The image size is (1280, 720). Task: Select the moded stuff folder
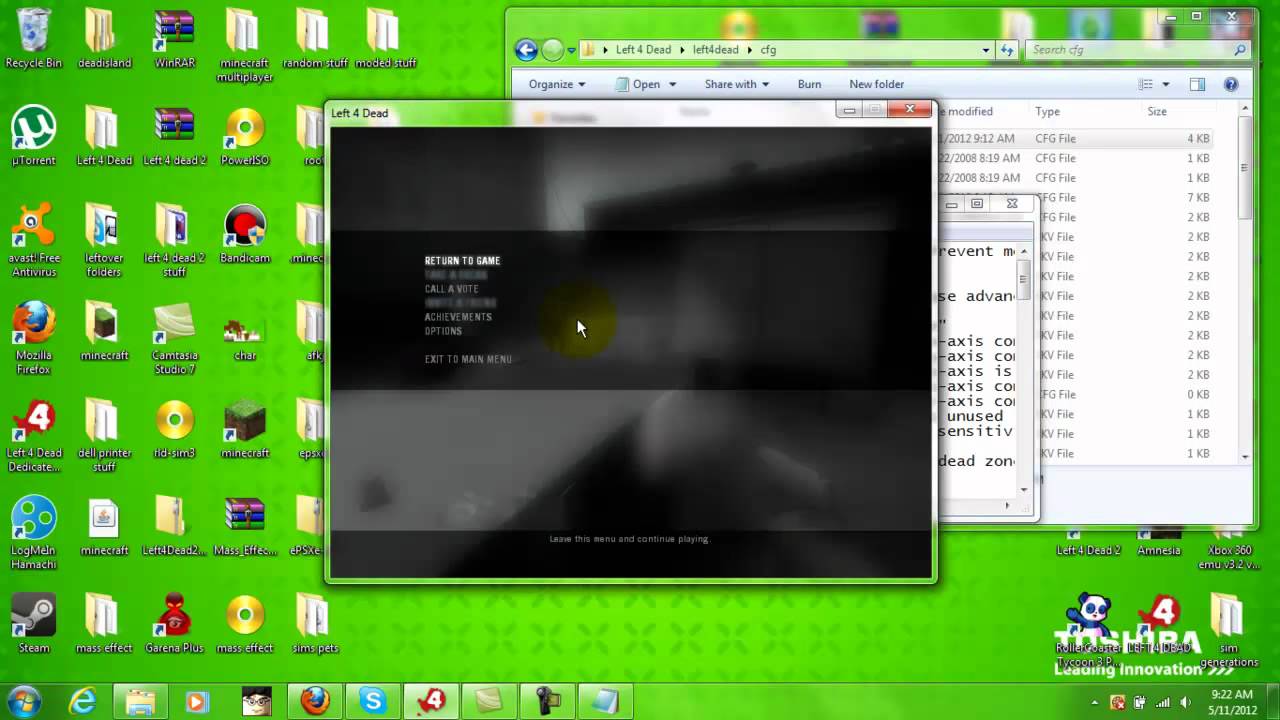point(385,39)
